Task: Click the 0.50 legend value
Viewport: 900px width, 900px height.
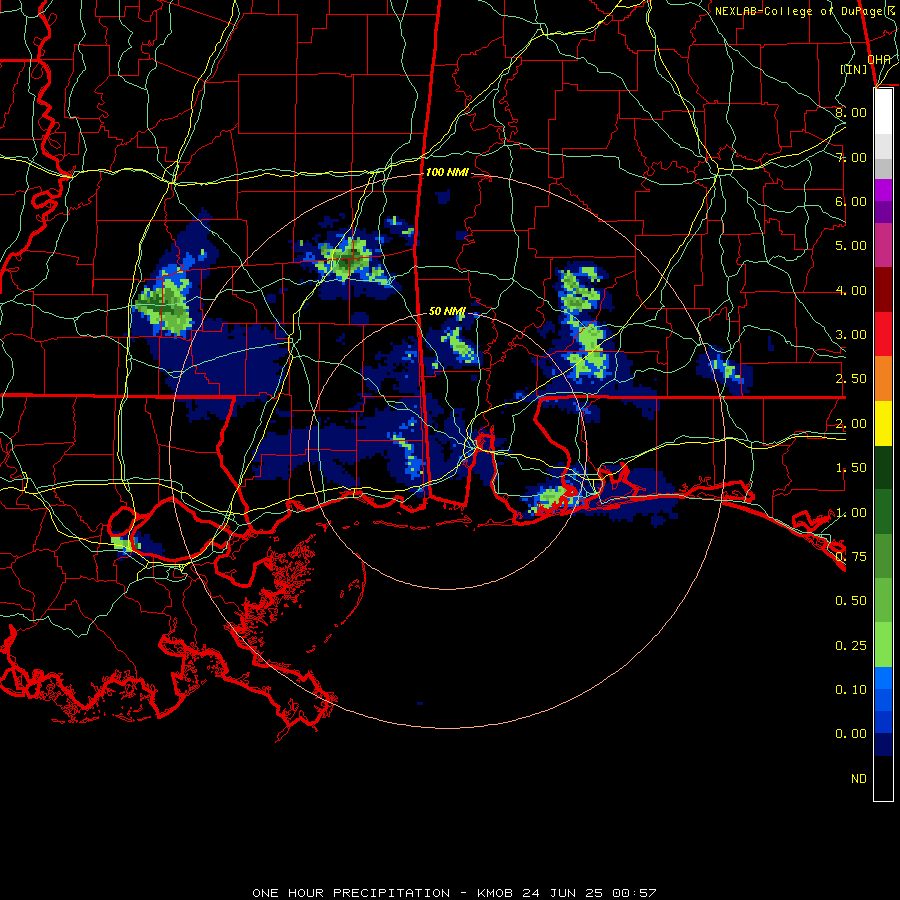Action: (x=851, y=601)
